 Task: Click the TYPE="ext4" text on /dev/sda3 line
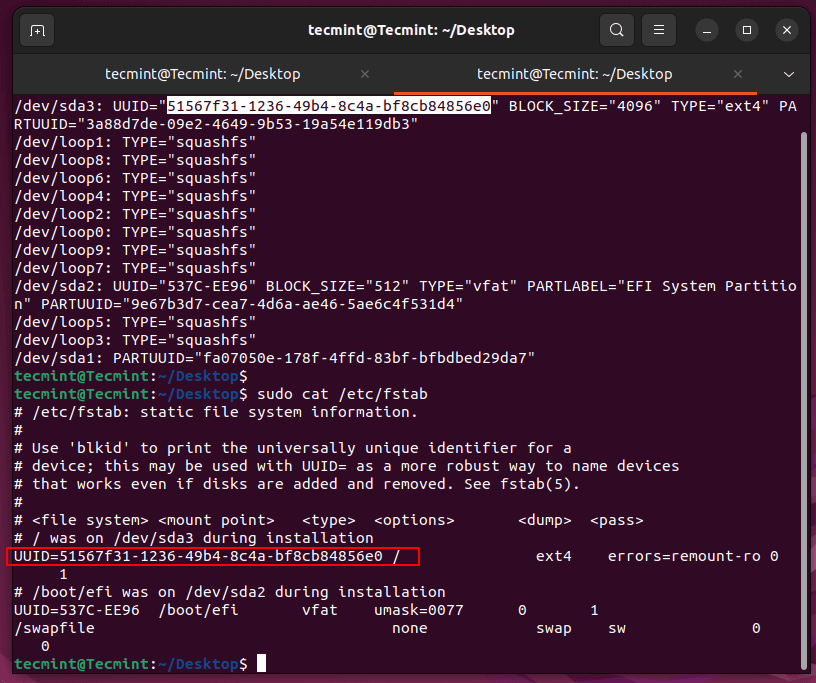pos(720,106)
